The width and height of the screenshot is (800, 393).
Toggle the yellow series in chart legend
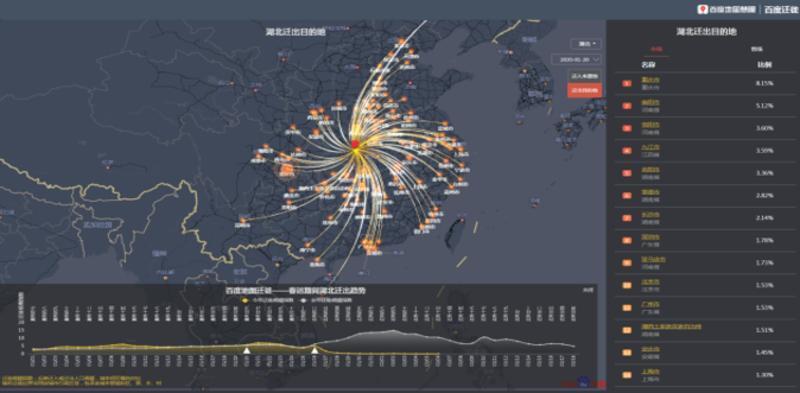(269, 300)
